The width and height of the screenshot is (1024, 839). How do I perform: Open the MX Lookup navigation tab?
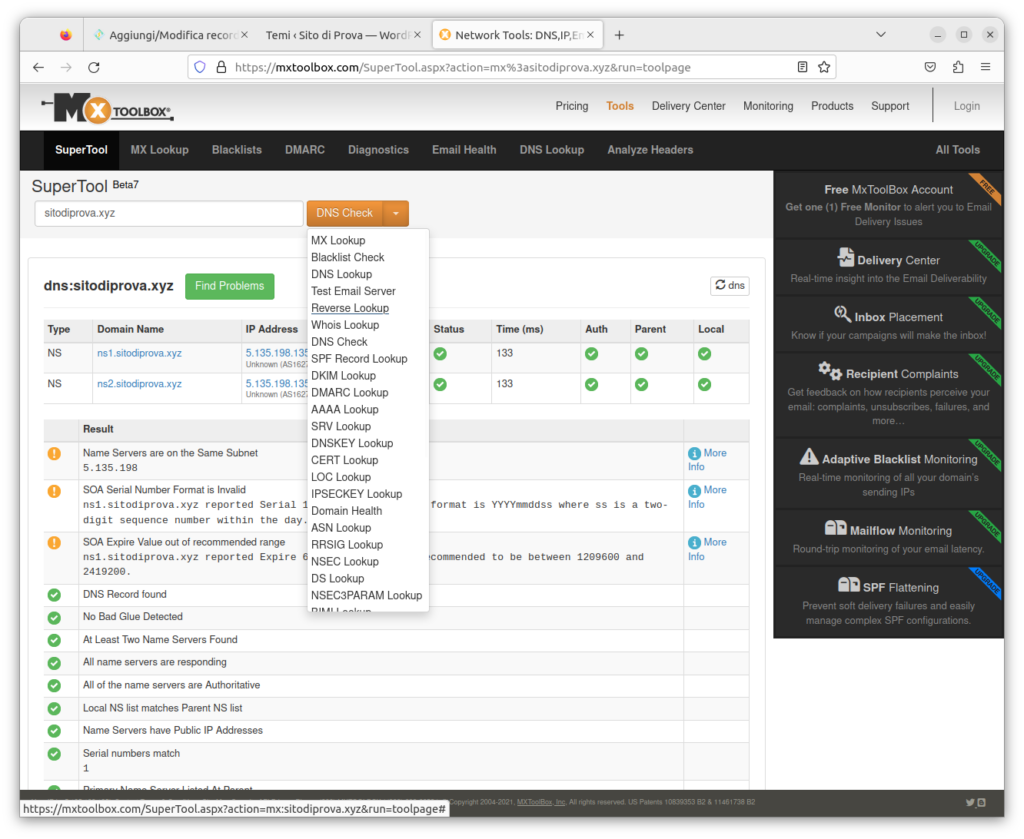click(x=159, y=150)
